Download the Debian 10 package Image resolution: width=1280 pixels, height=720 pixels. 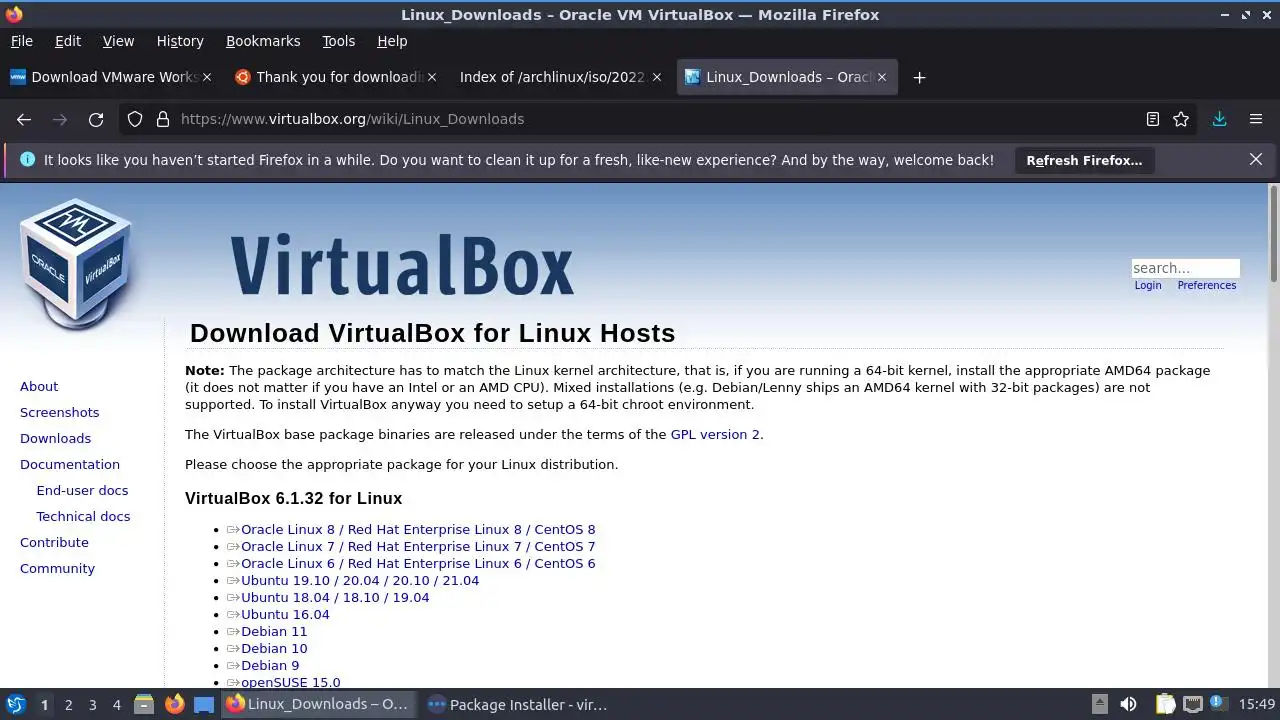[274, 648]
